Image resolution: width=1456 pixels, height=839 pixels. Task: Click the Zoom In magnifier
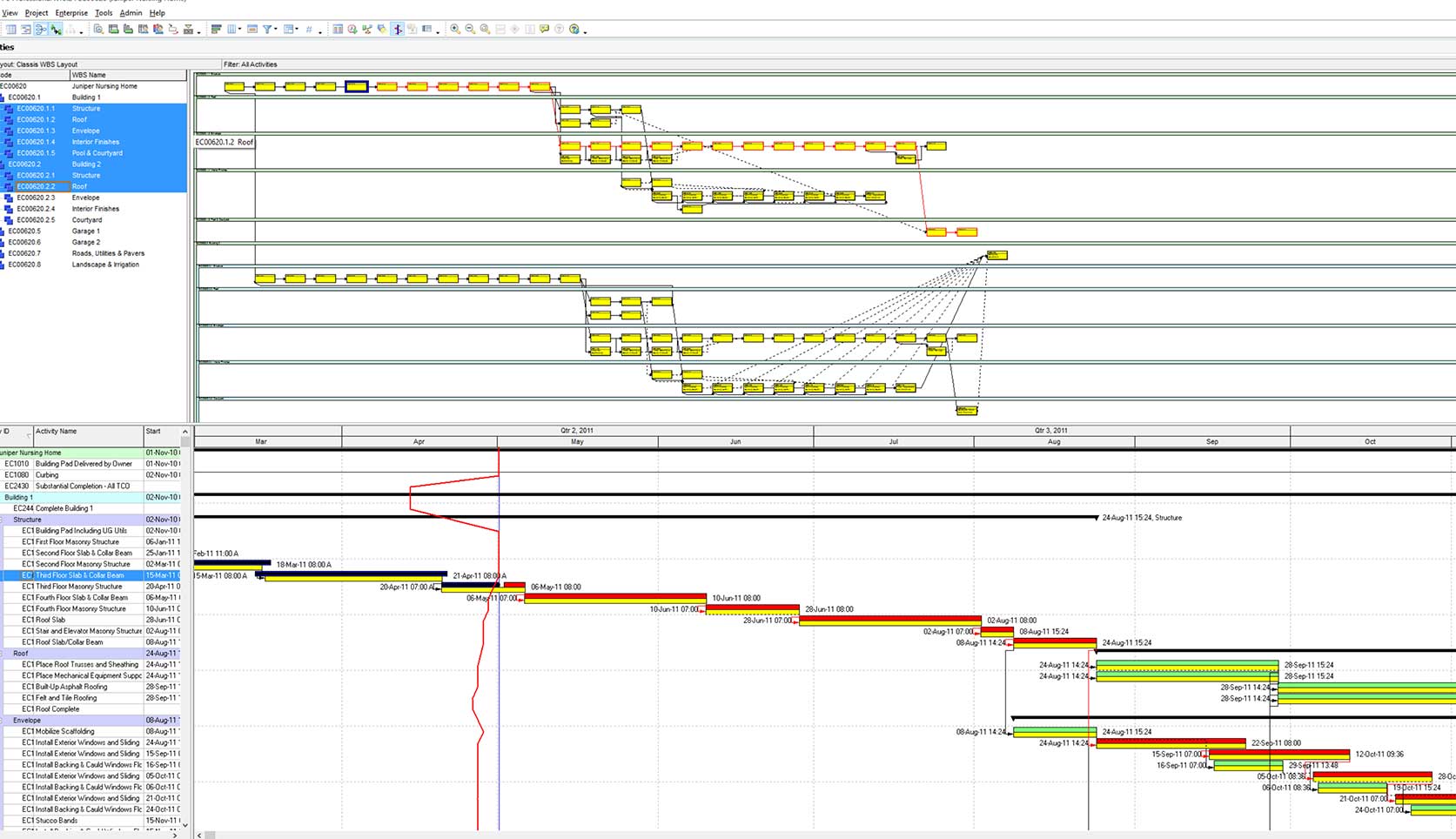pos(455,29)
